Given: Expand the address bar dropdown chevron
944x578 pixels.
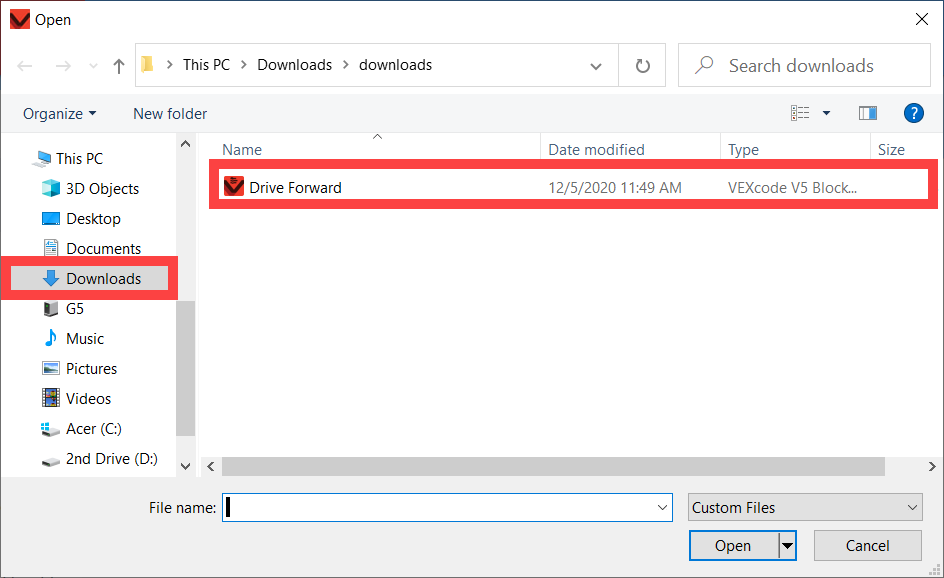Looking at the screenshot, I should click(596, 64).
